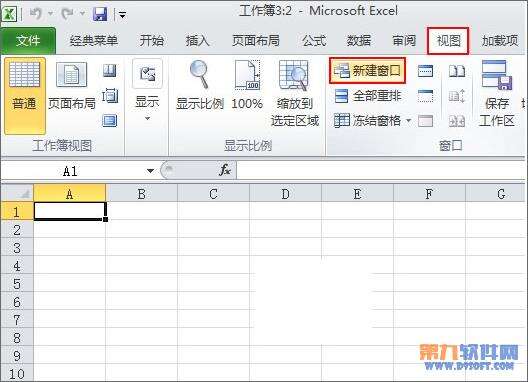Viewport: 528px width, 382px height.
Task: Click the page break preview icon
Action: point(110,71)
